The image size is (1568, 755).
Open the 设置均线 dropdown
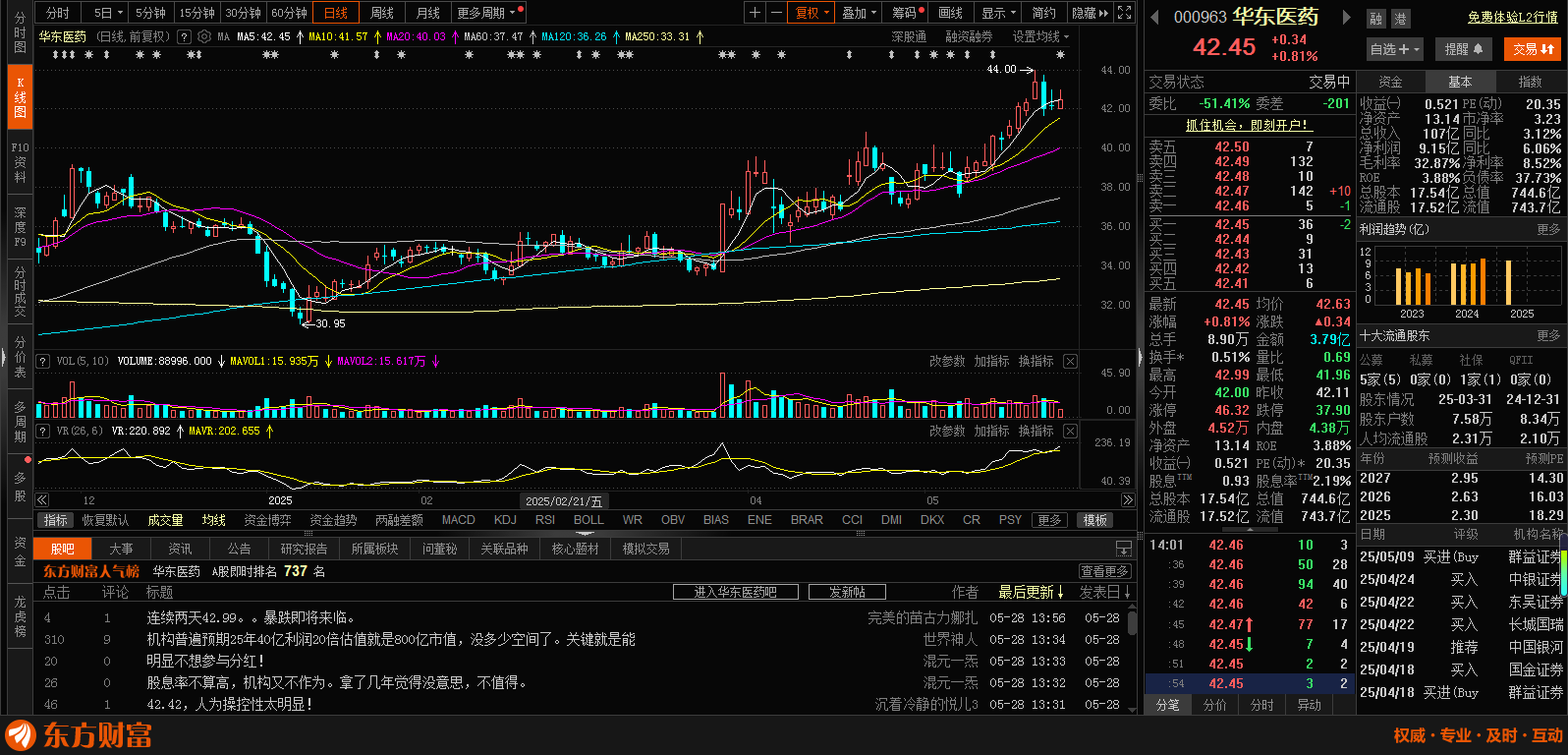click(1040, 36)
